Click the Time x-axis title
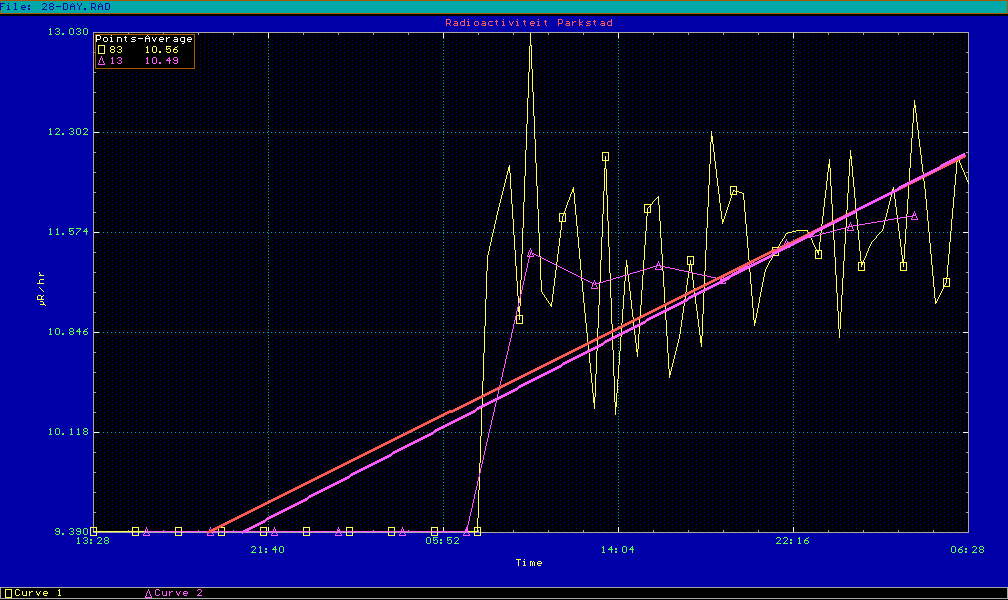 [x=529, y=563]
